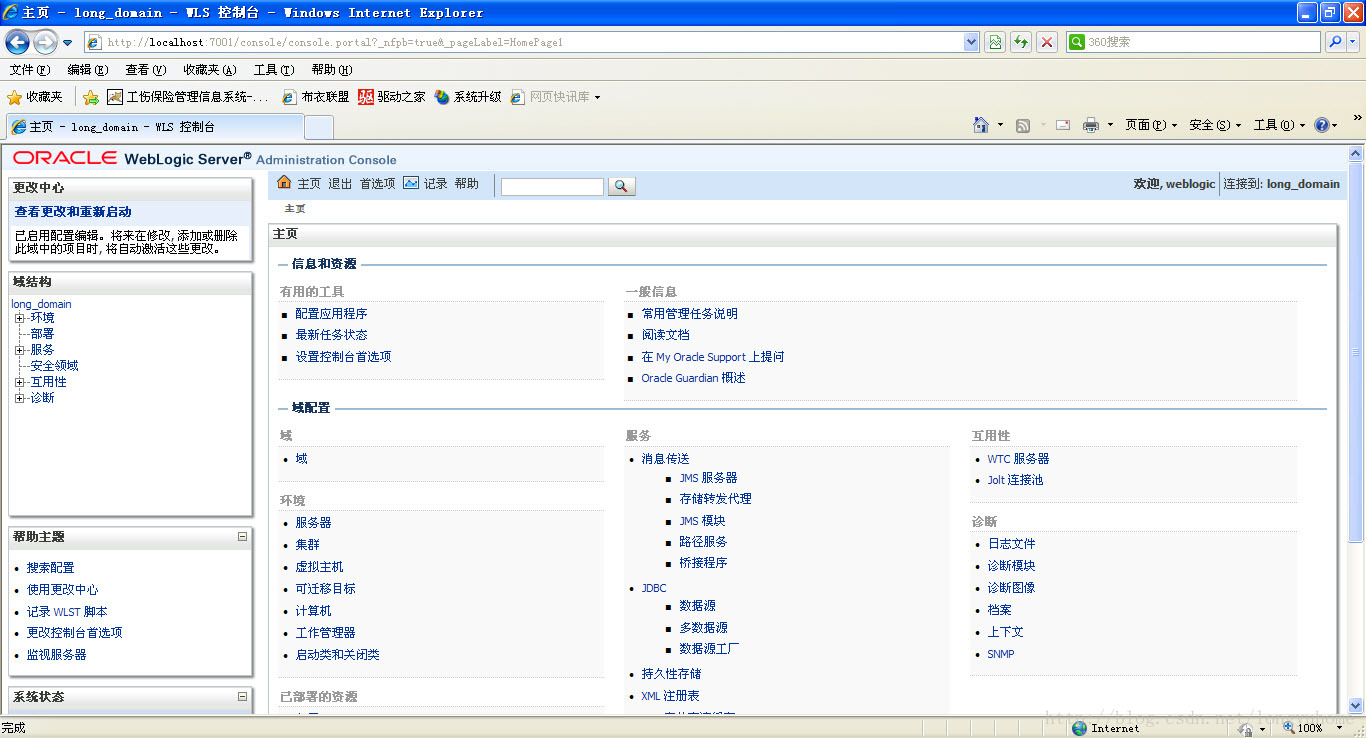Click the 配置应用程序 link
This screenshot has height=738, width=1366.
[331, 314]
